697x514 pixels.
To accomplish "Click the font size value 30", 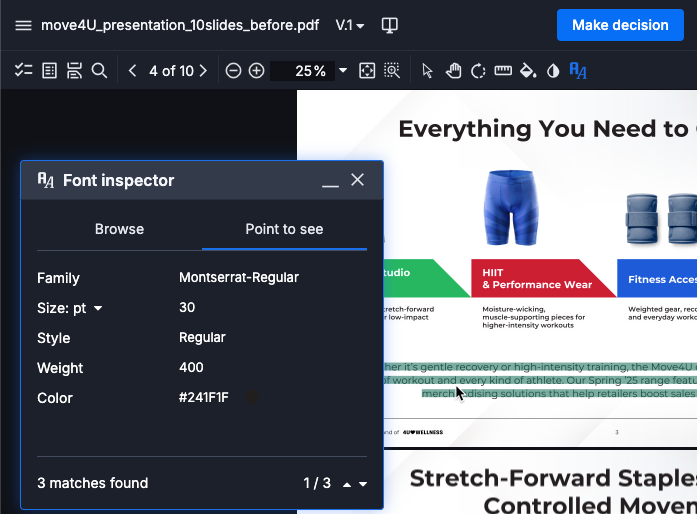I will coord(187,308).
